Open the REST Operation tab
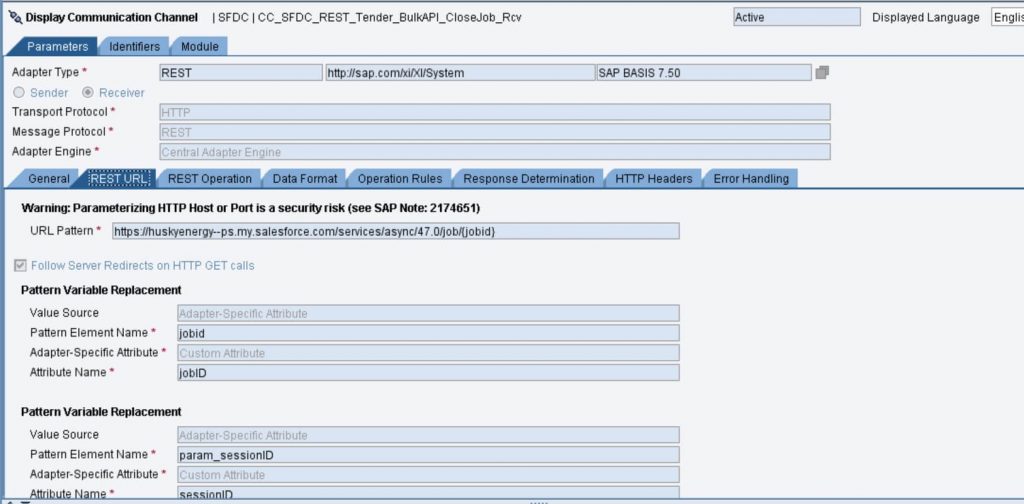 (210, 178)
